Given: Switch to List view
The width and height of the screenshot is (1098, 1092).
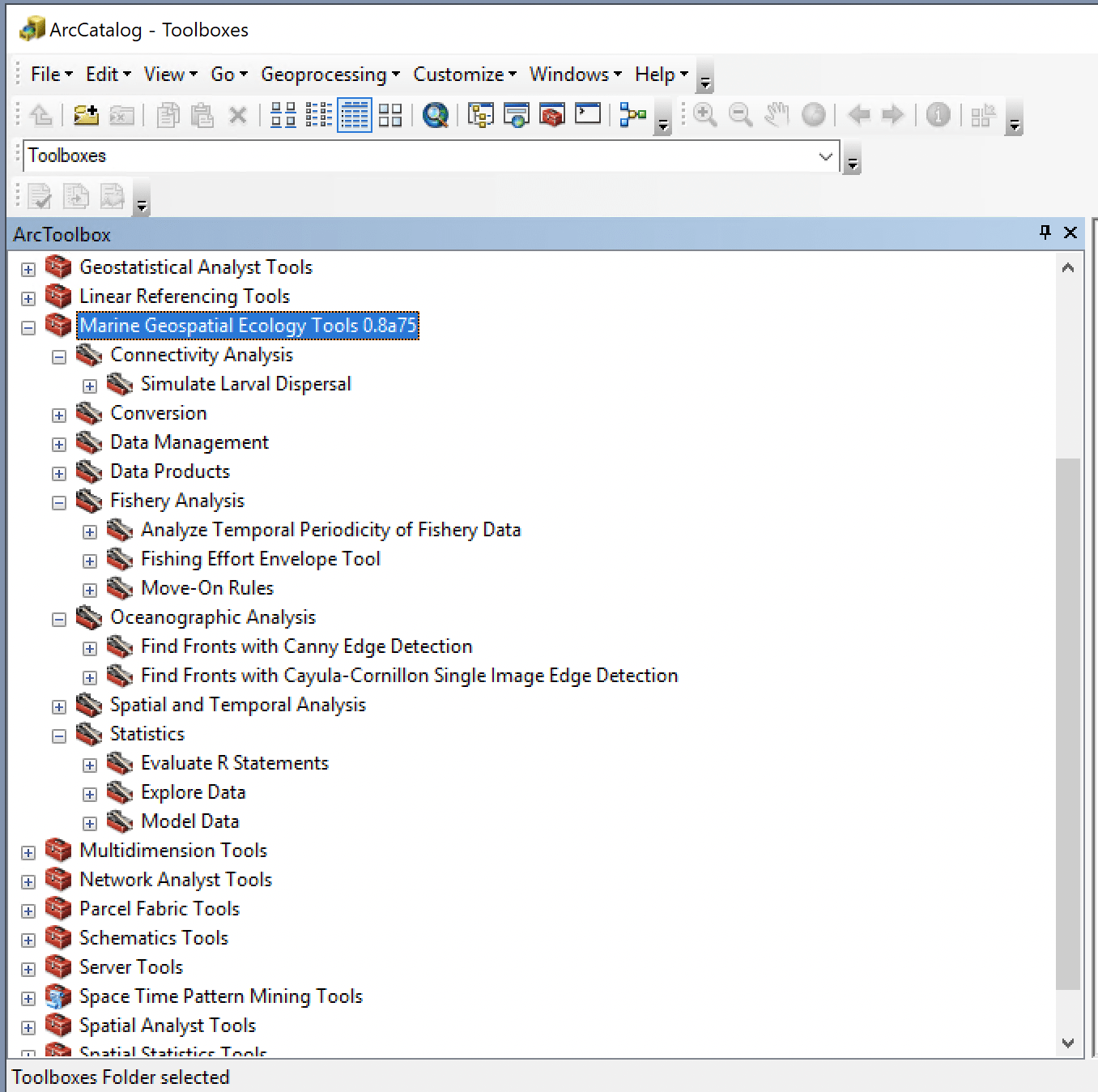Looking at the screenshot, I should 319,115.
